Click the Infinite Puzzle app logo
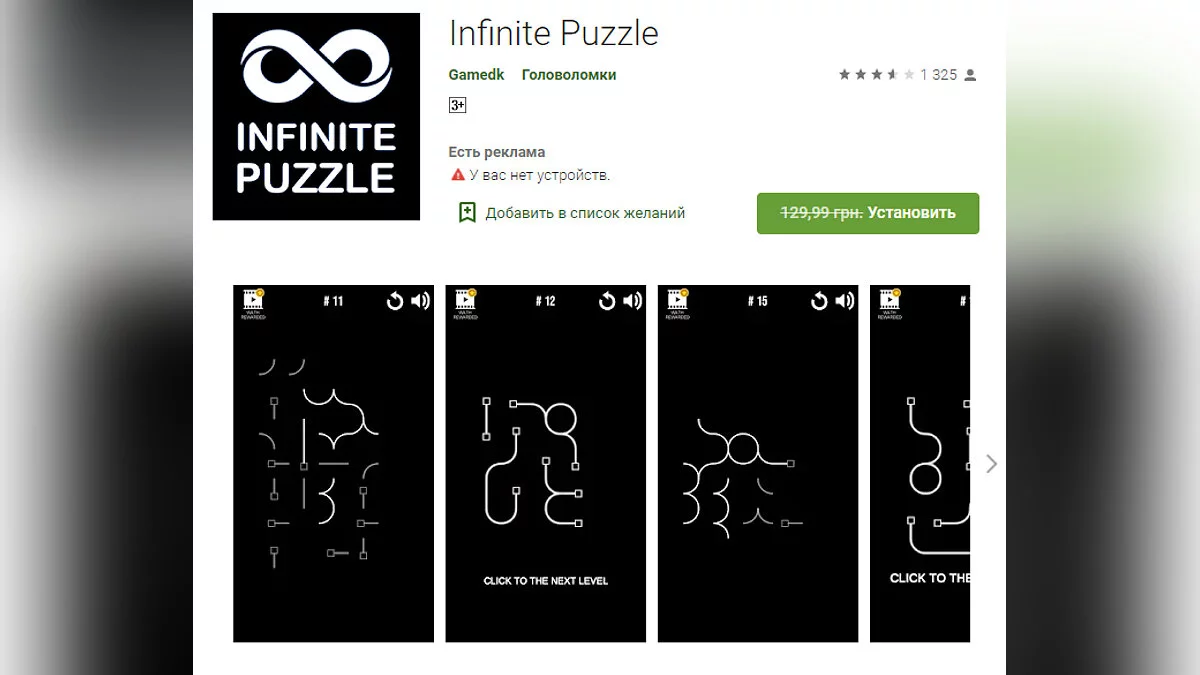Viewport: 1200px width, 675px height. click(x=316, y=117)
